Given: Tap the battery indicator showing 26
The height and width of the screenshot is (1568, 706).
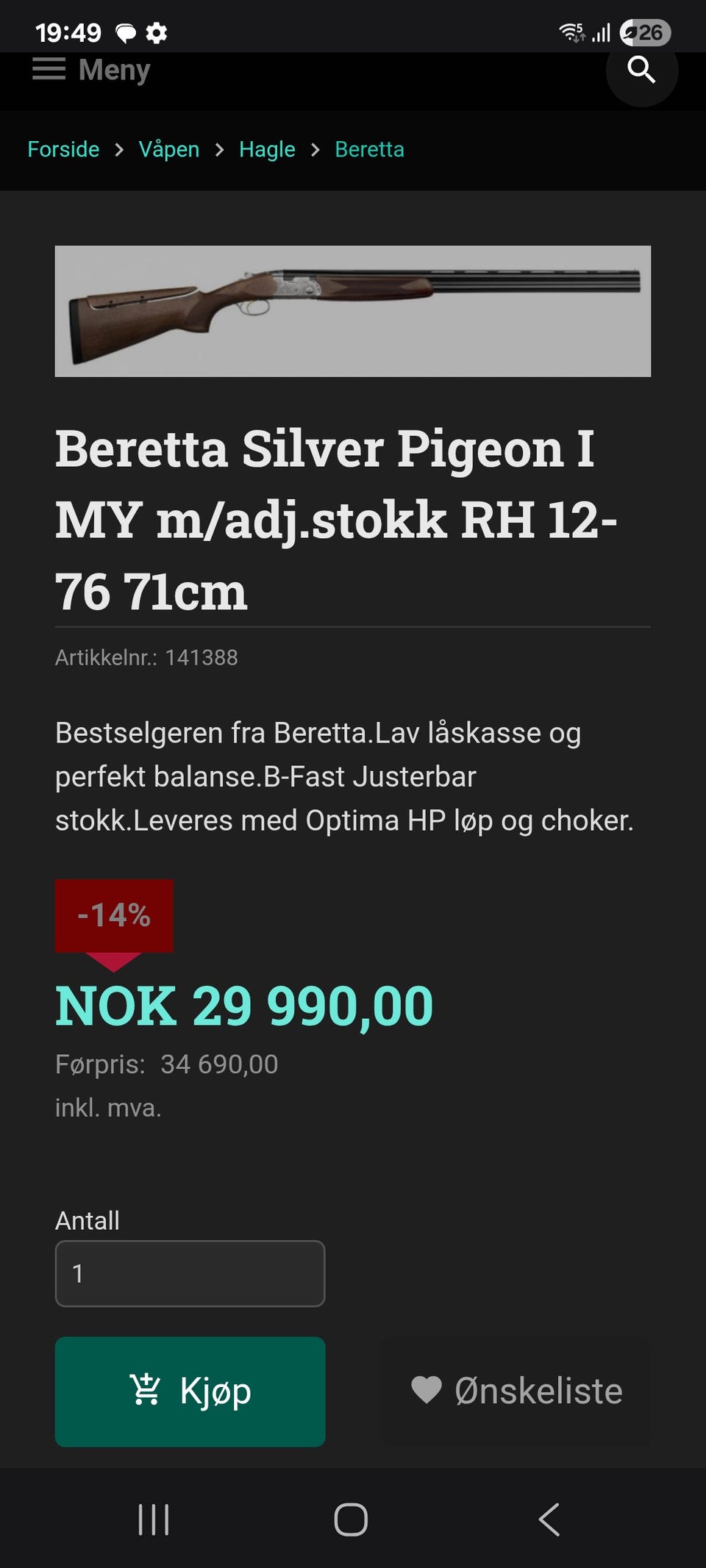Looking at the screenshot, I should coord(645,33).
